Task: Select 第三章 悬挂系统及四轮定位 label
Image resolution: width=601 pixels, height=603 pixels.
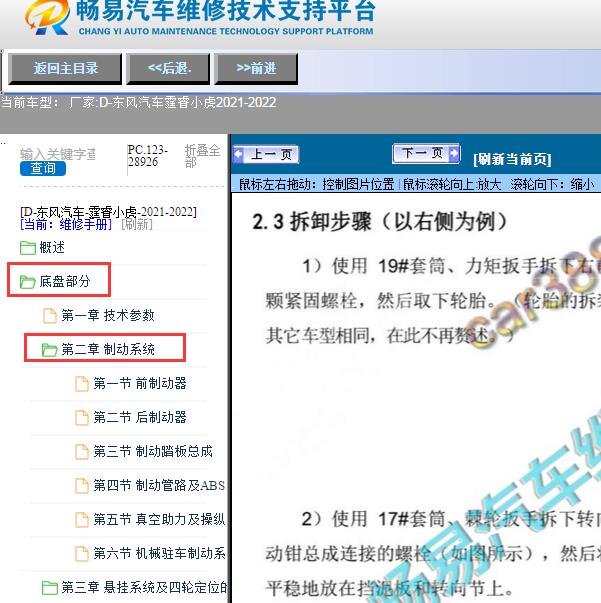Action: coord(144,587)
